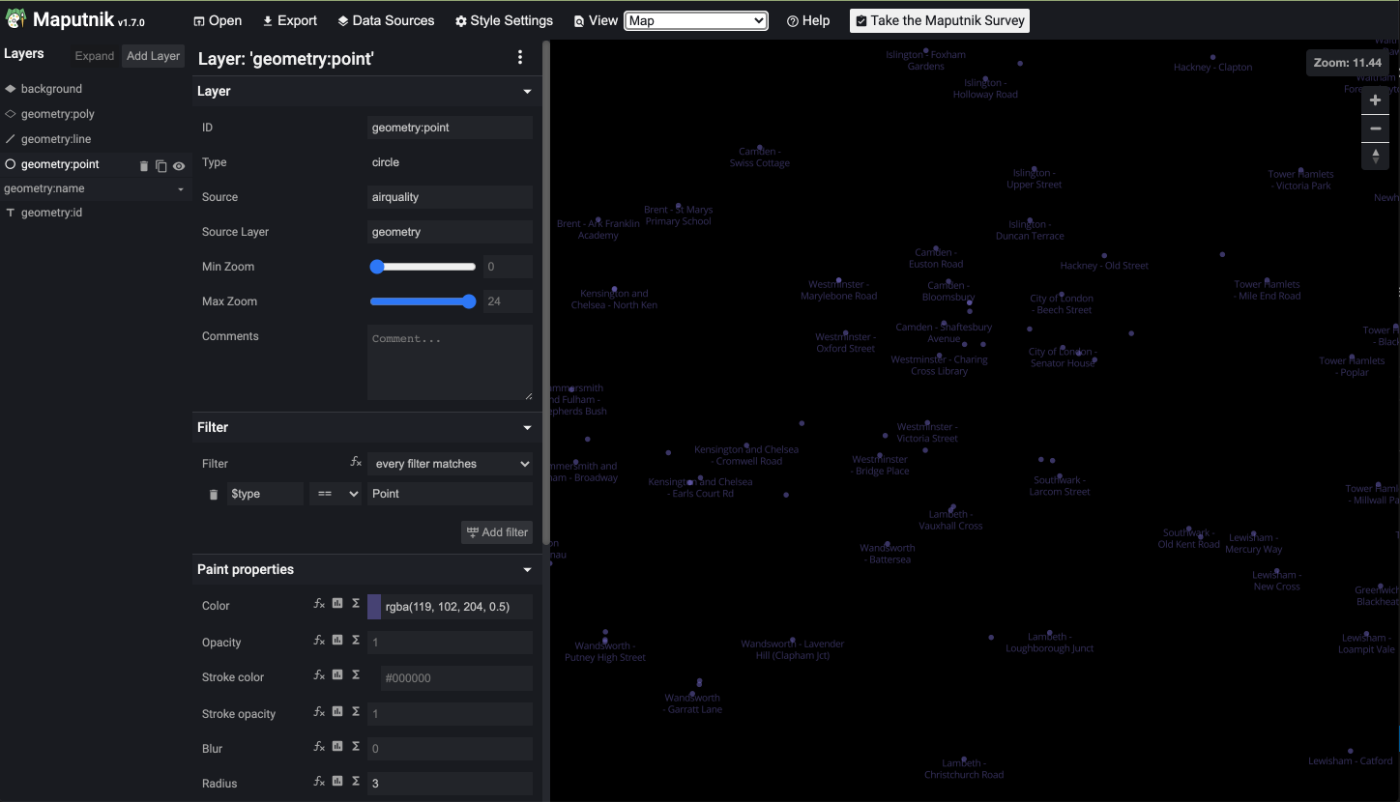
Task: Click the Comments text area
Action: point(450,362)
